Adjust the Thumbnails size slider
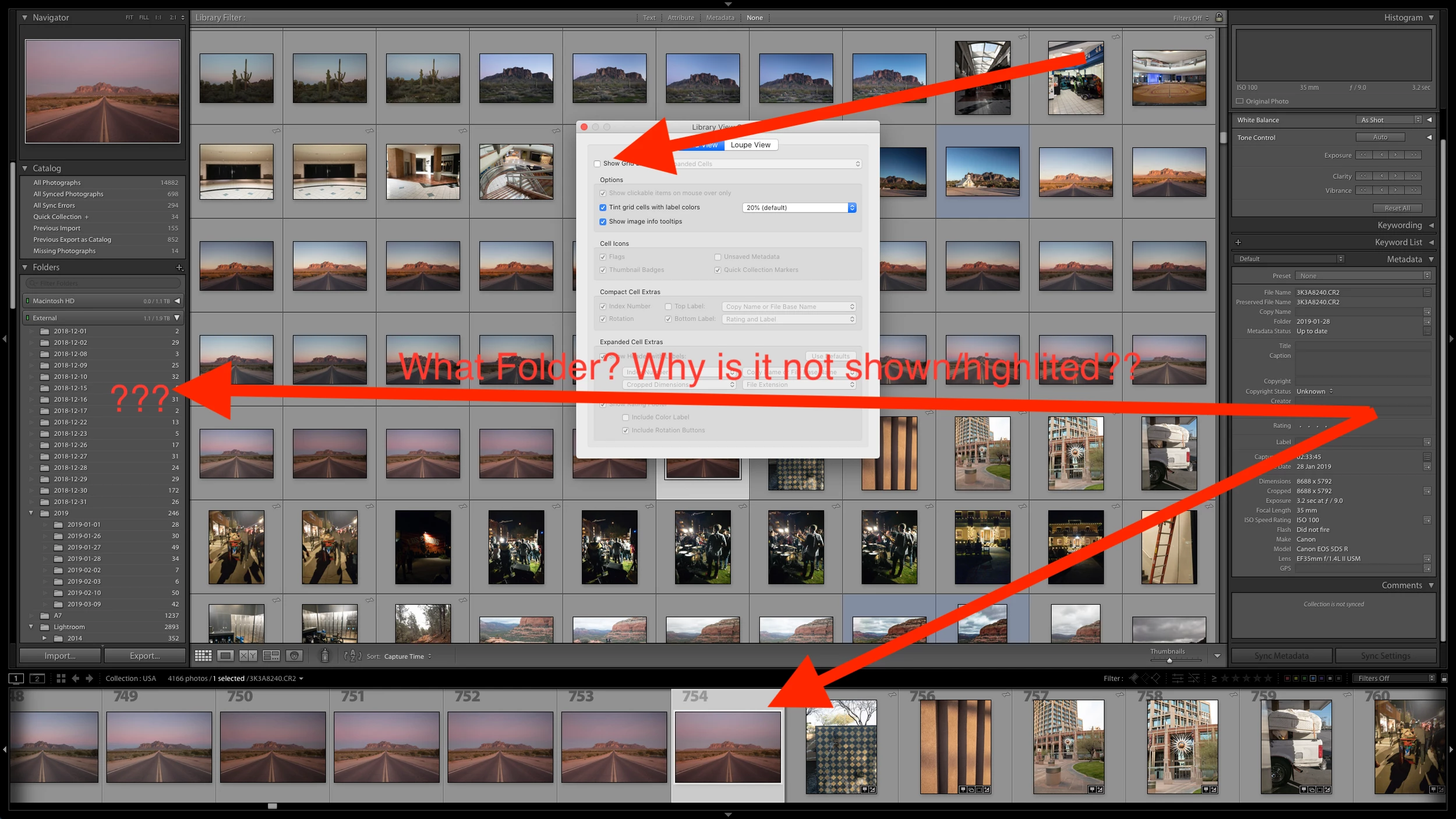The width and height of the screenshot is (1456, 819). 1169,661
